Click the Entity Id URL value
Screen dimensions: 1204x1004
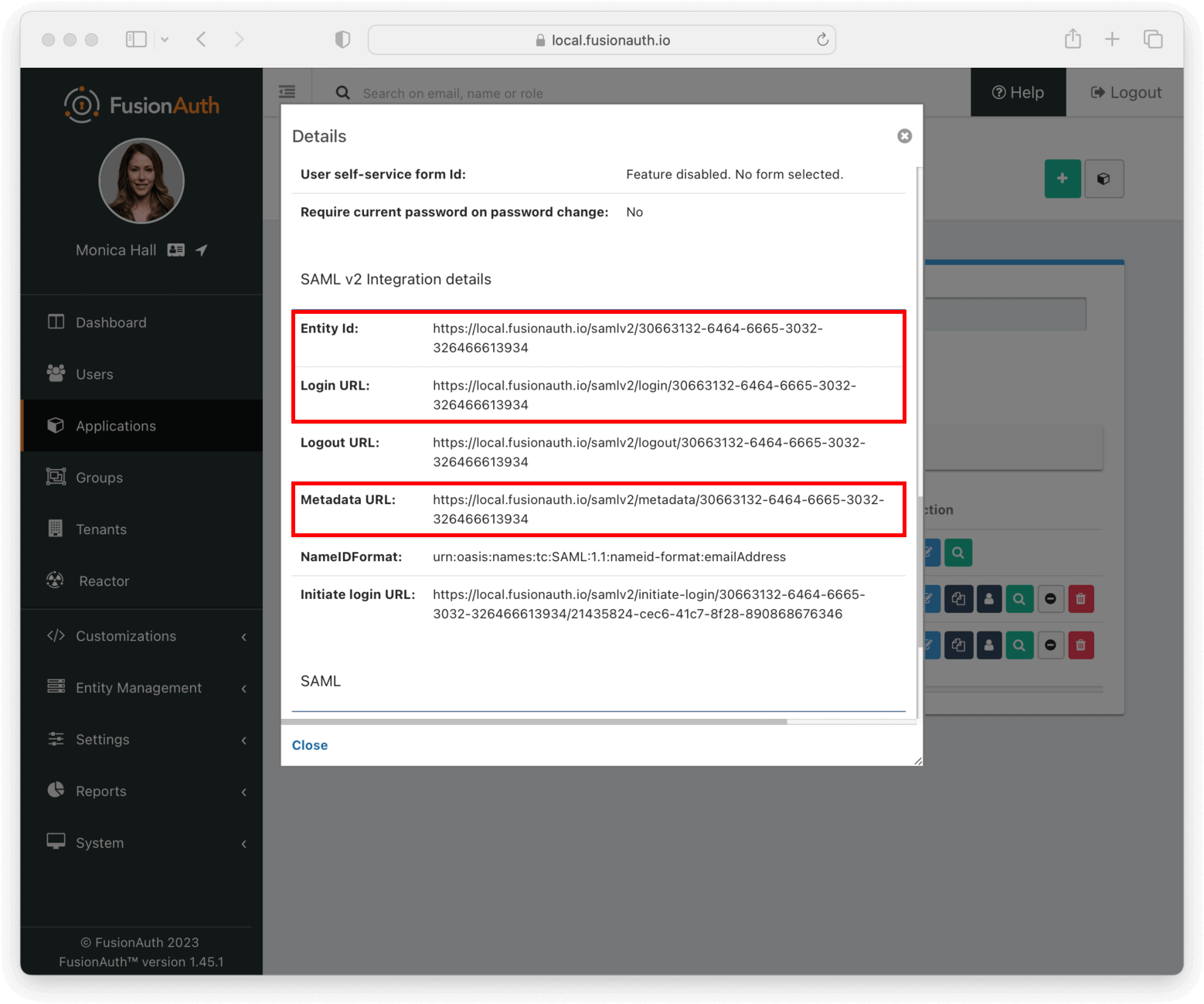pyautogui.click(x=628, y=338)
